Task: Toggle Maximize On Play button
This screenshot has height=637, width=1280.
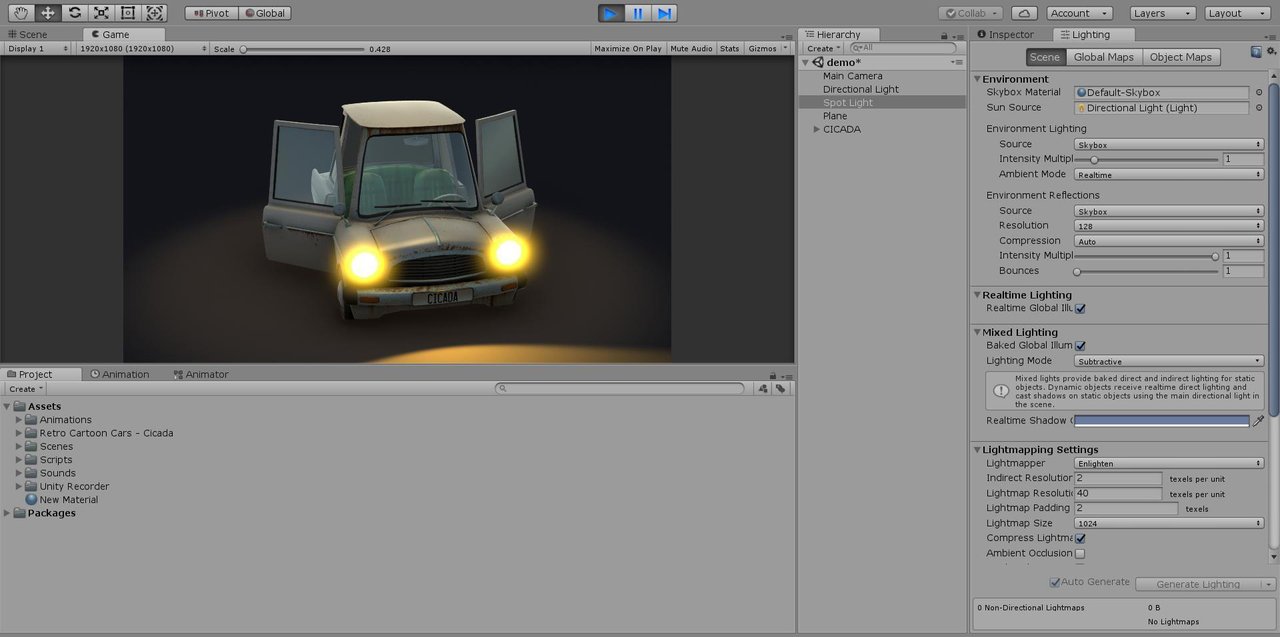Action: 627,48
